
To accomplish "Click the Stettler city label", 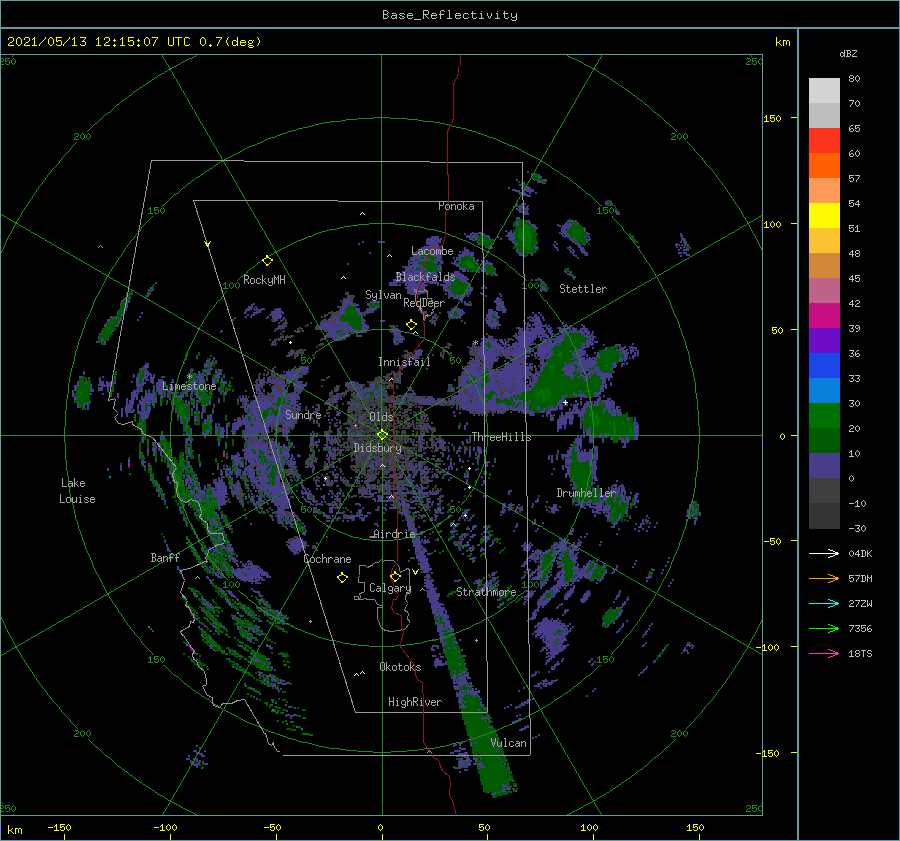I will click(583, 289).
